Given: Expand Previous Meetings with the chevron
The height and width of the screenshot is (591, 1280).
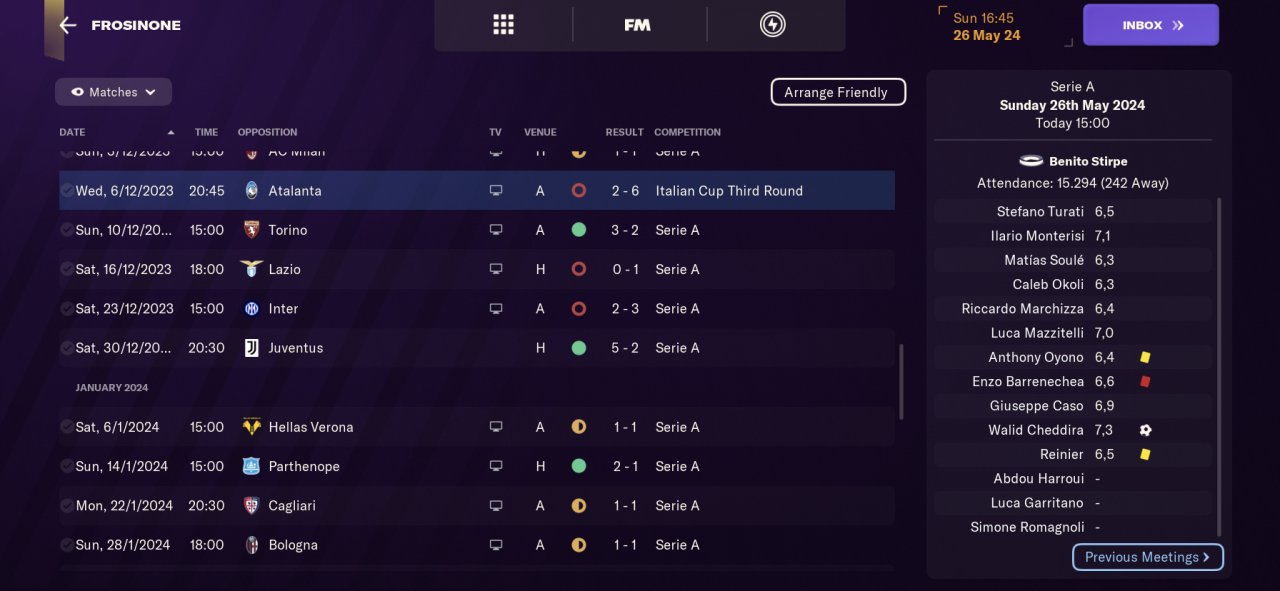Looking at the screenshot, I should click(x=1206, y=557).
